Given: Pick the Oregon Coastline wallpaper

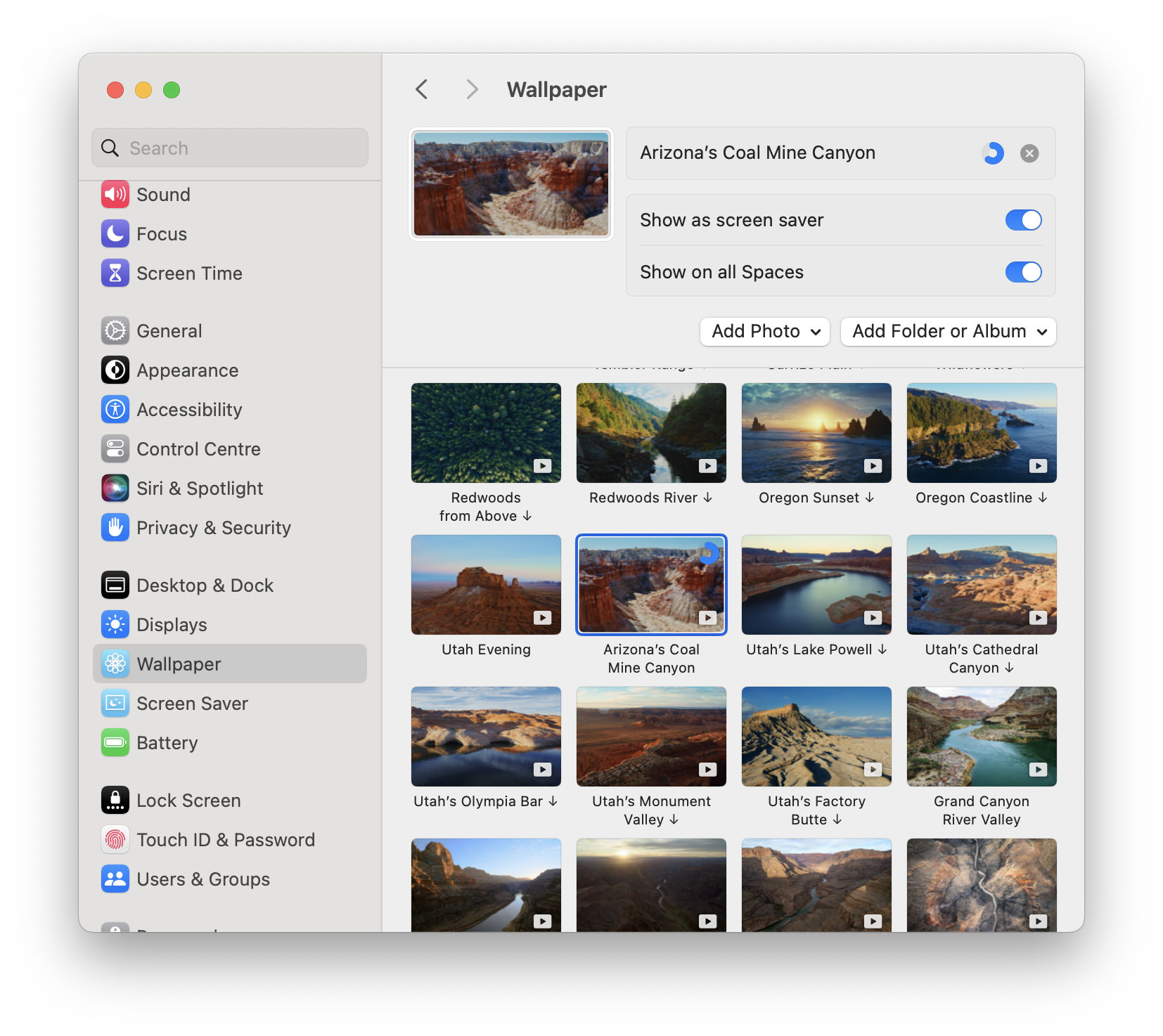Looking at the screenshot, I should (982, 433).
